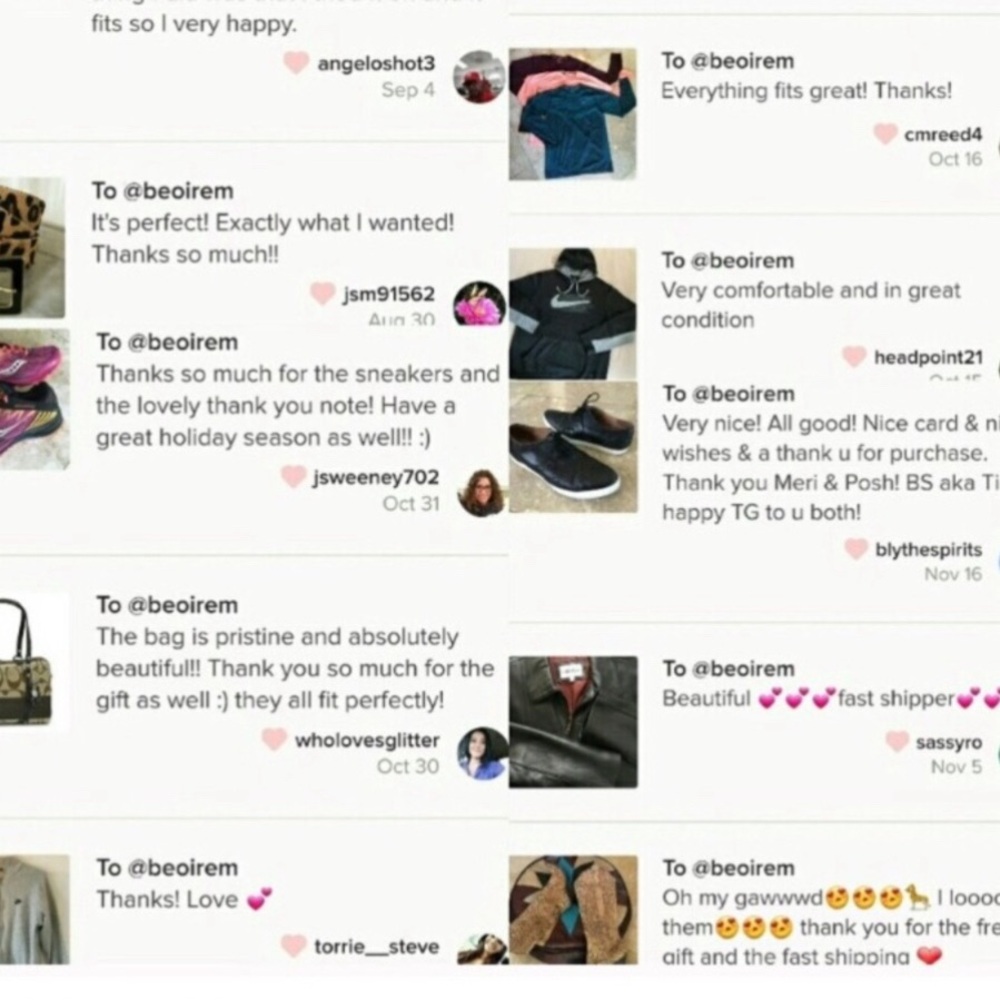This screenshot has width=1000, height=1000.
Task: Like headpoint21's hoodie comment
Action: click(855, 357)
